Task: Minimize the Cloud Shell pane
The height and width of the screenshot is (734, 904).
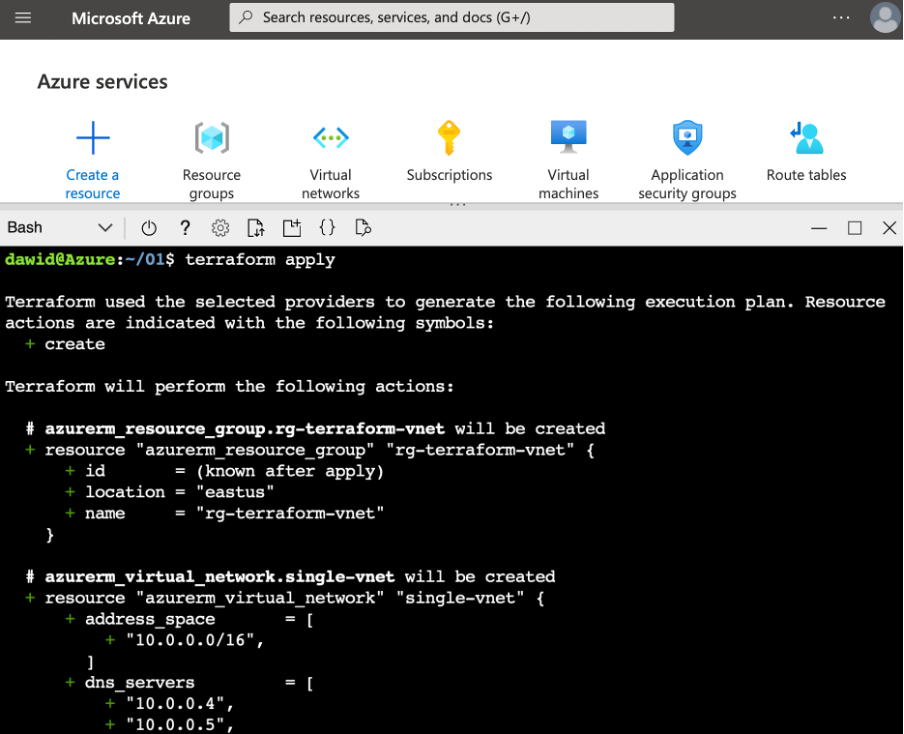Action: (819, 228)
